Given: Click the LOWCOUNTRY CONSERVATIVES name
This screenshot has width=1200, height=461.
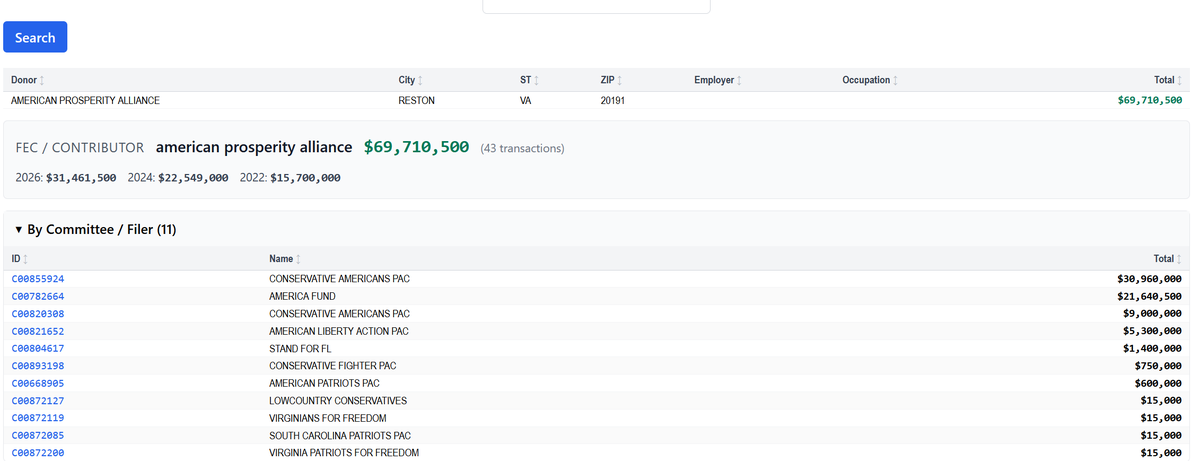Looking at the screenshot, I should (x=338, y=401).
